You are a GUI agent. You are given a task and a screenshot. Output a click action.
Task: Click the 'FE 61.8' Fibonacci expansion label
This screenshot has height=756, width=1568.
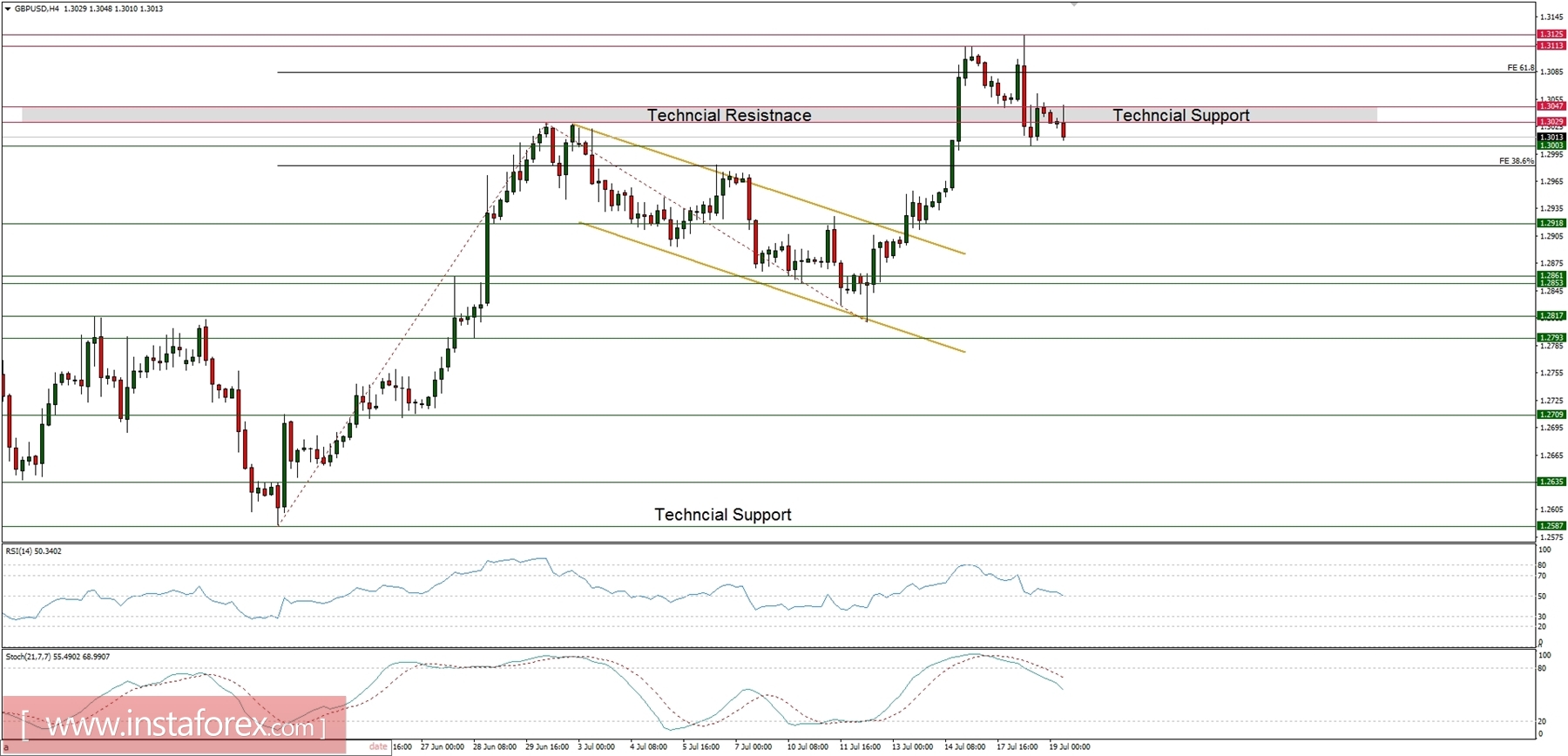coord(1521,67)
